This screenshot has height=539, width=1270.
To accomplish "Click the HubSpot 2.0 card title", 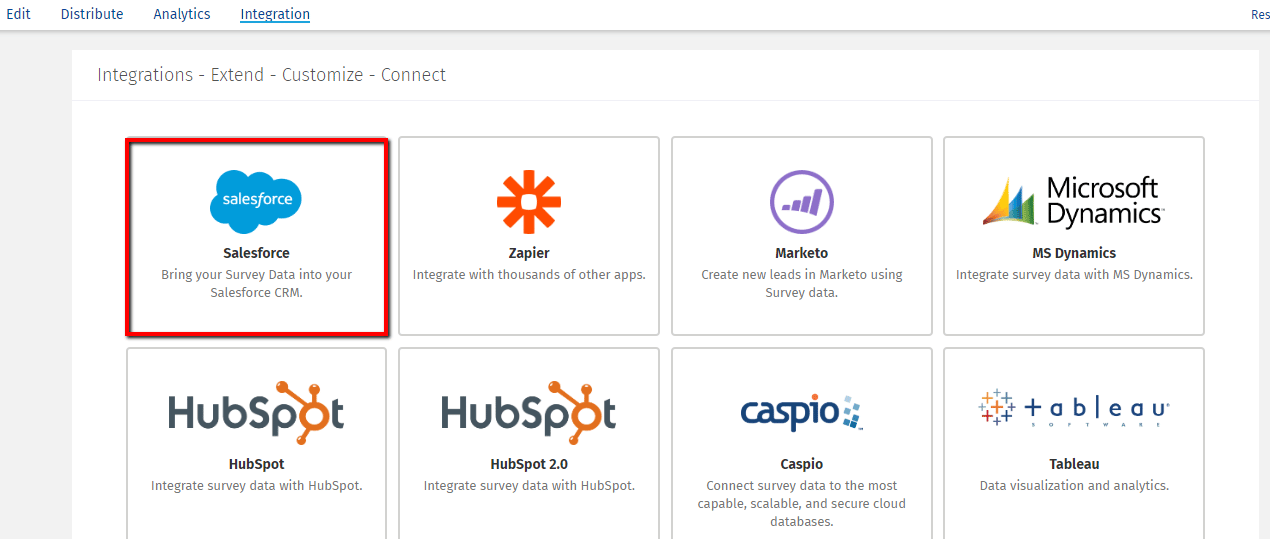I will (x=529, y=464).
